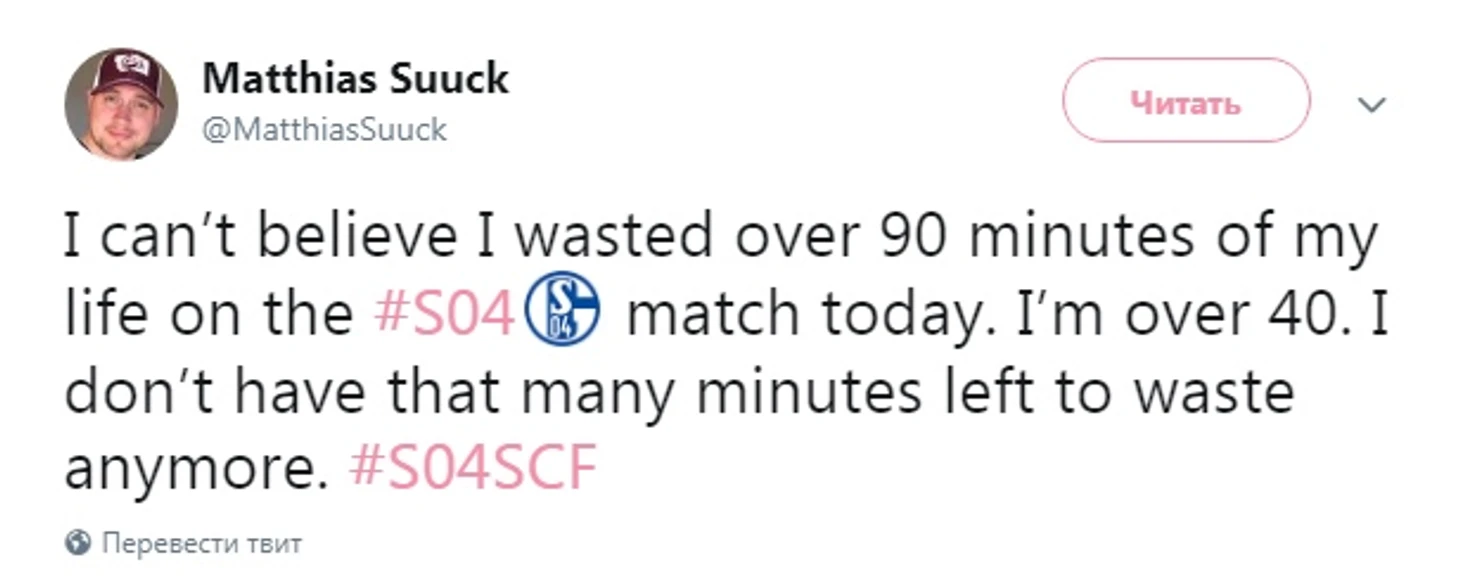Viewport: 1460px width, 581px height.
Task: Open the #S04 hashtag
Action: (x=447, y=314)
